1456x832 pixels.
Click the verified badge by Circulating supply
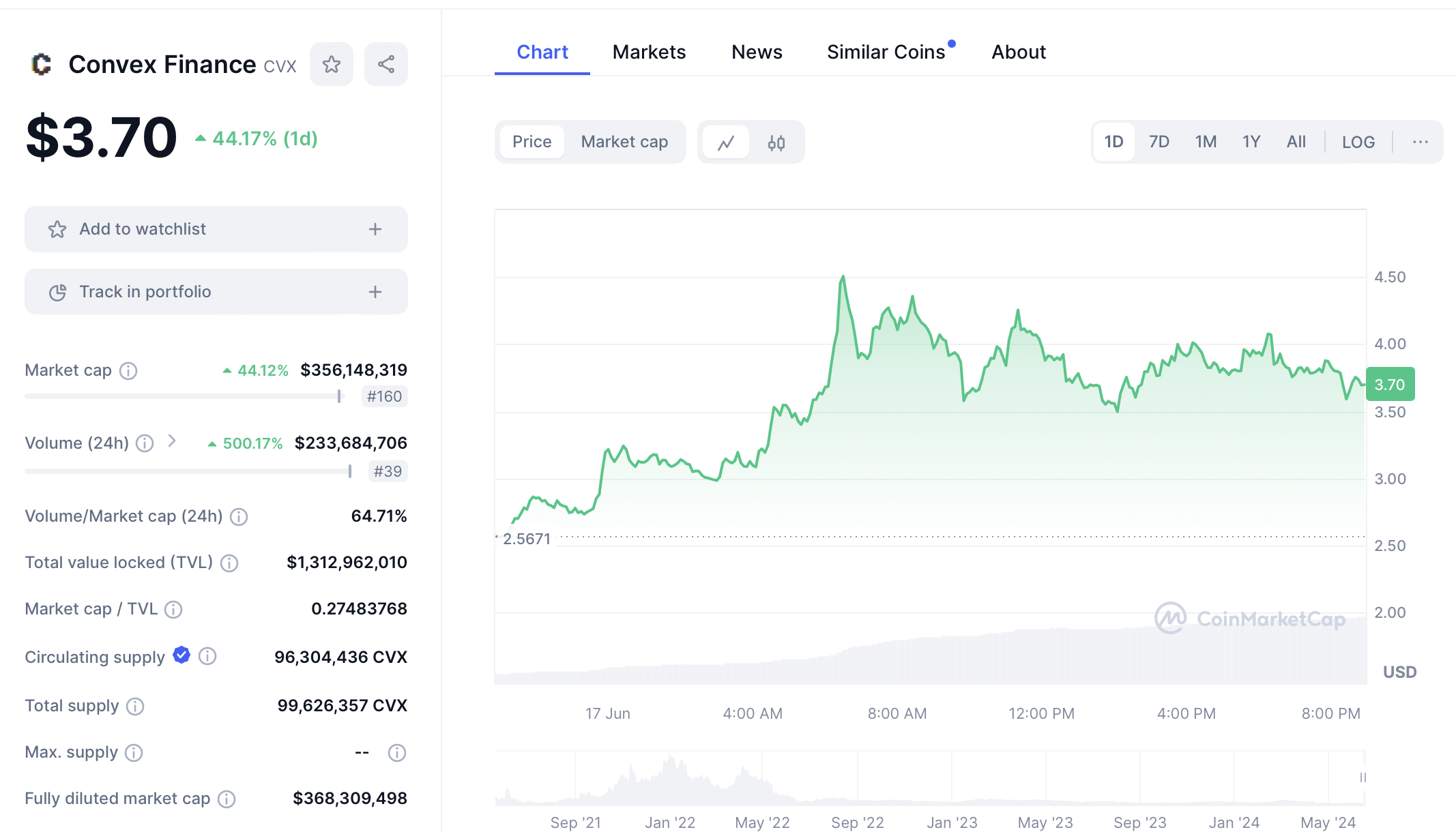181,655
